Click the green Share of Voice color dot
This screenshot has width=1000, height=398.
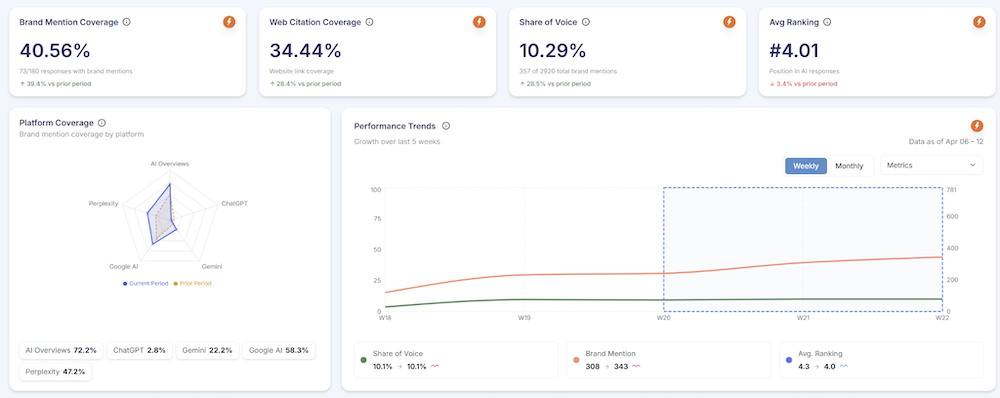(364, 360)
